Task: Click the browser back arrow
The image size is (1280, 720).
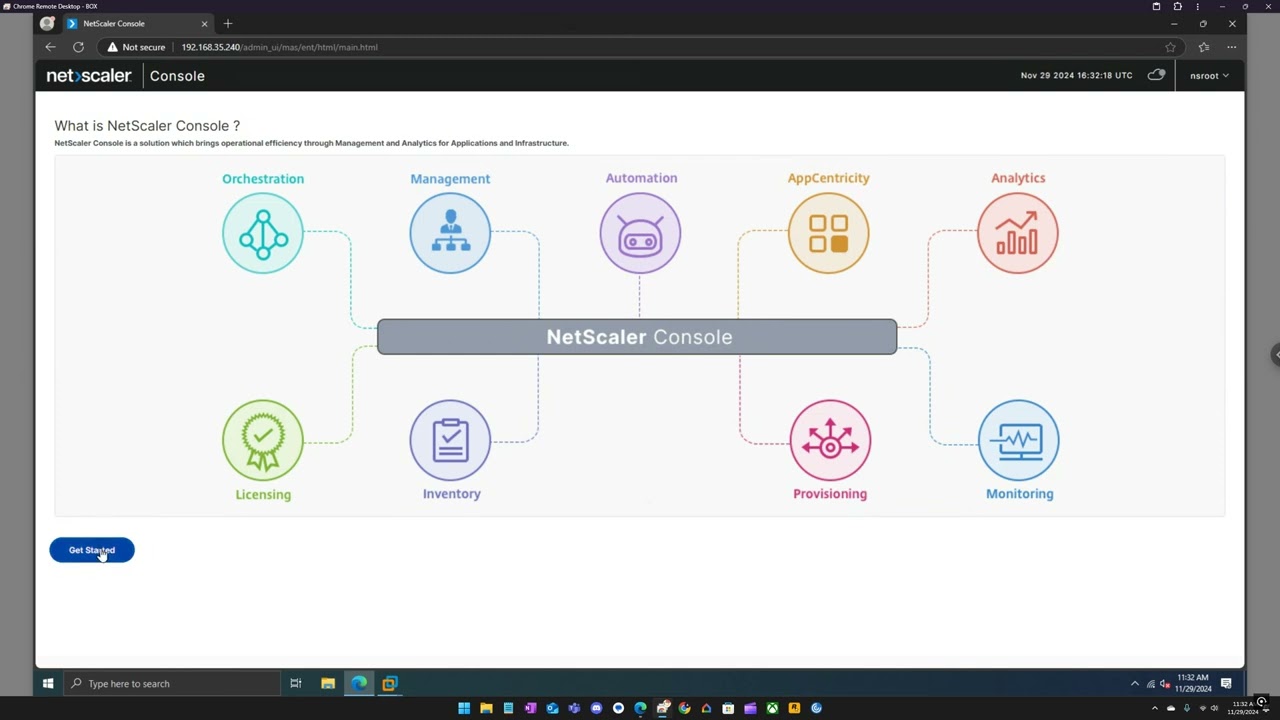Action: tap(50, 47)
